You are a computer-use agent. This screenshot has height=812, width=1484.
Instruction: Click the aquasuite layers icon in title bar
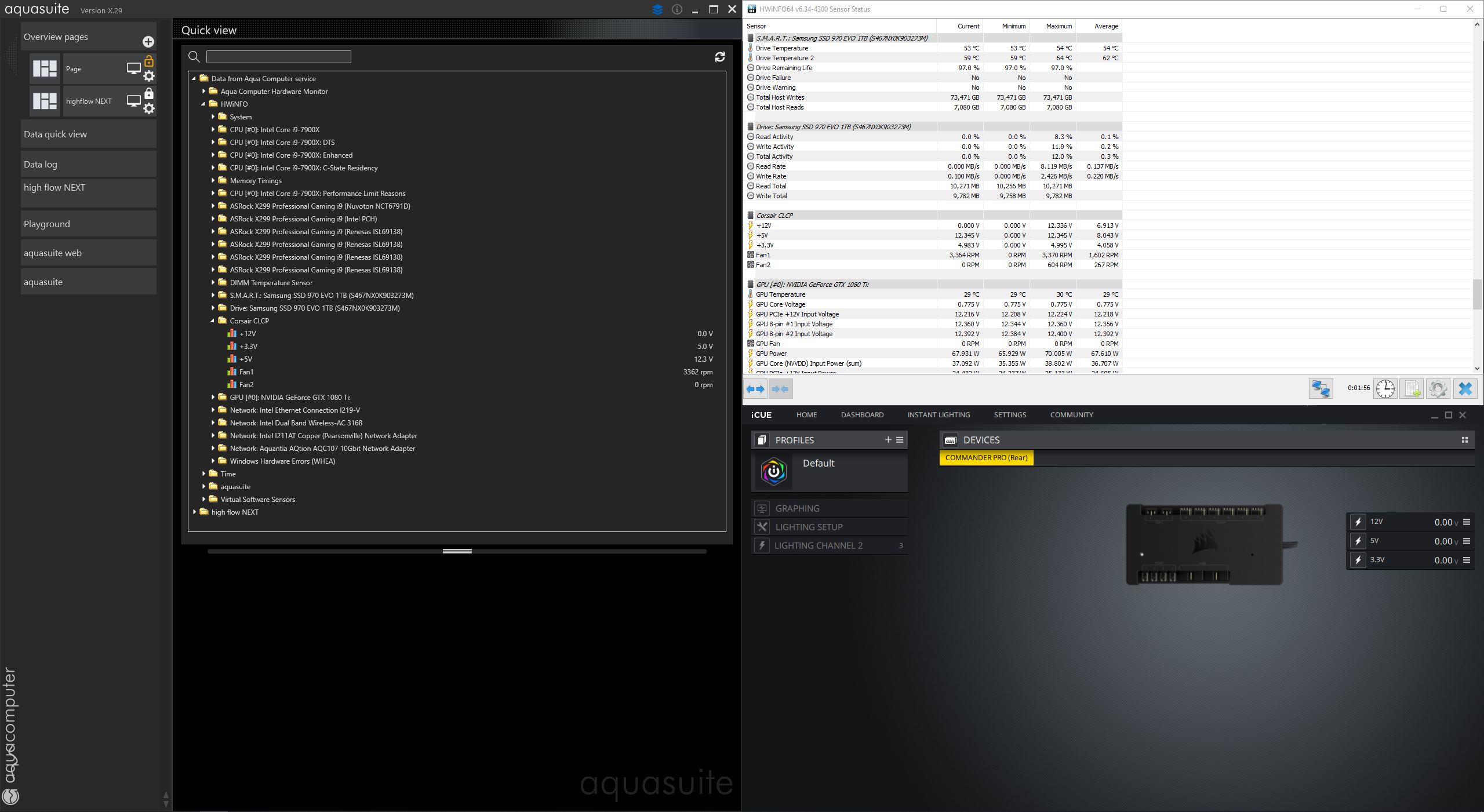[657, 9]
